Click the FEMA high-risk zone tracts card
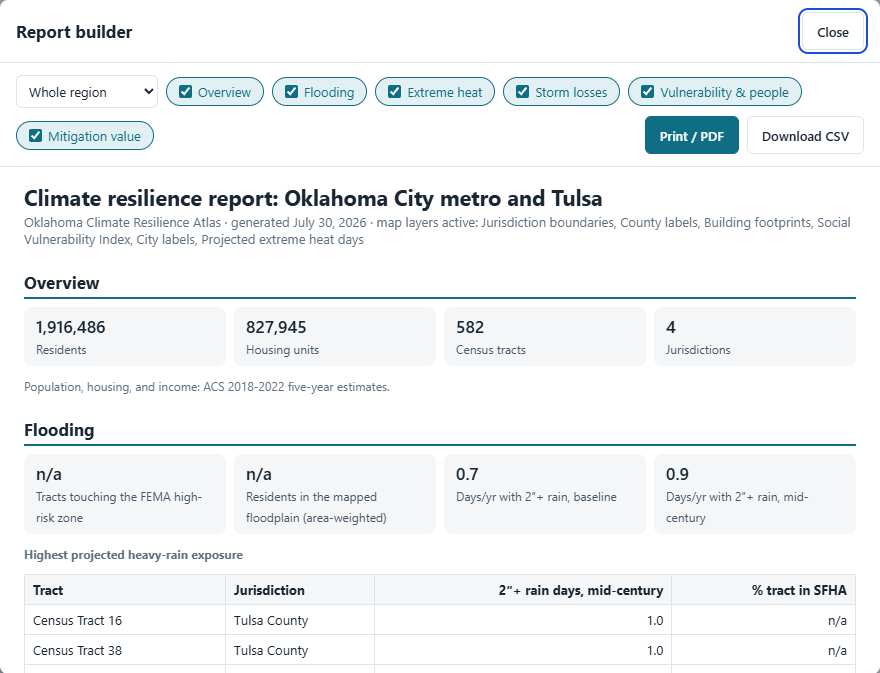 coord(125,494)
